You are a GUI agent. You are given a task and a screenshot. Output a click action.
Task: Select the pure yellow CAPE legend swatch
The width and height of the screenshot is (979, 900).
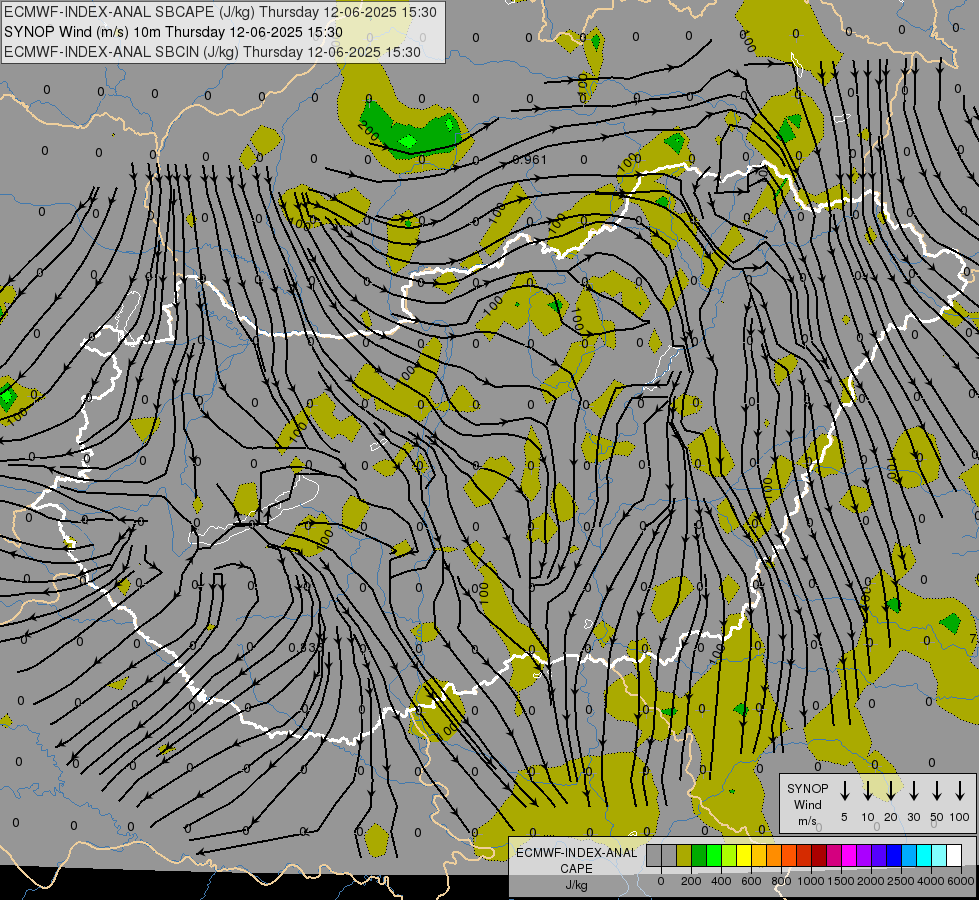[x=744, y=855]
